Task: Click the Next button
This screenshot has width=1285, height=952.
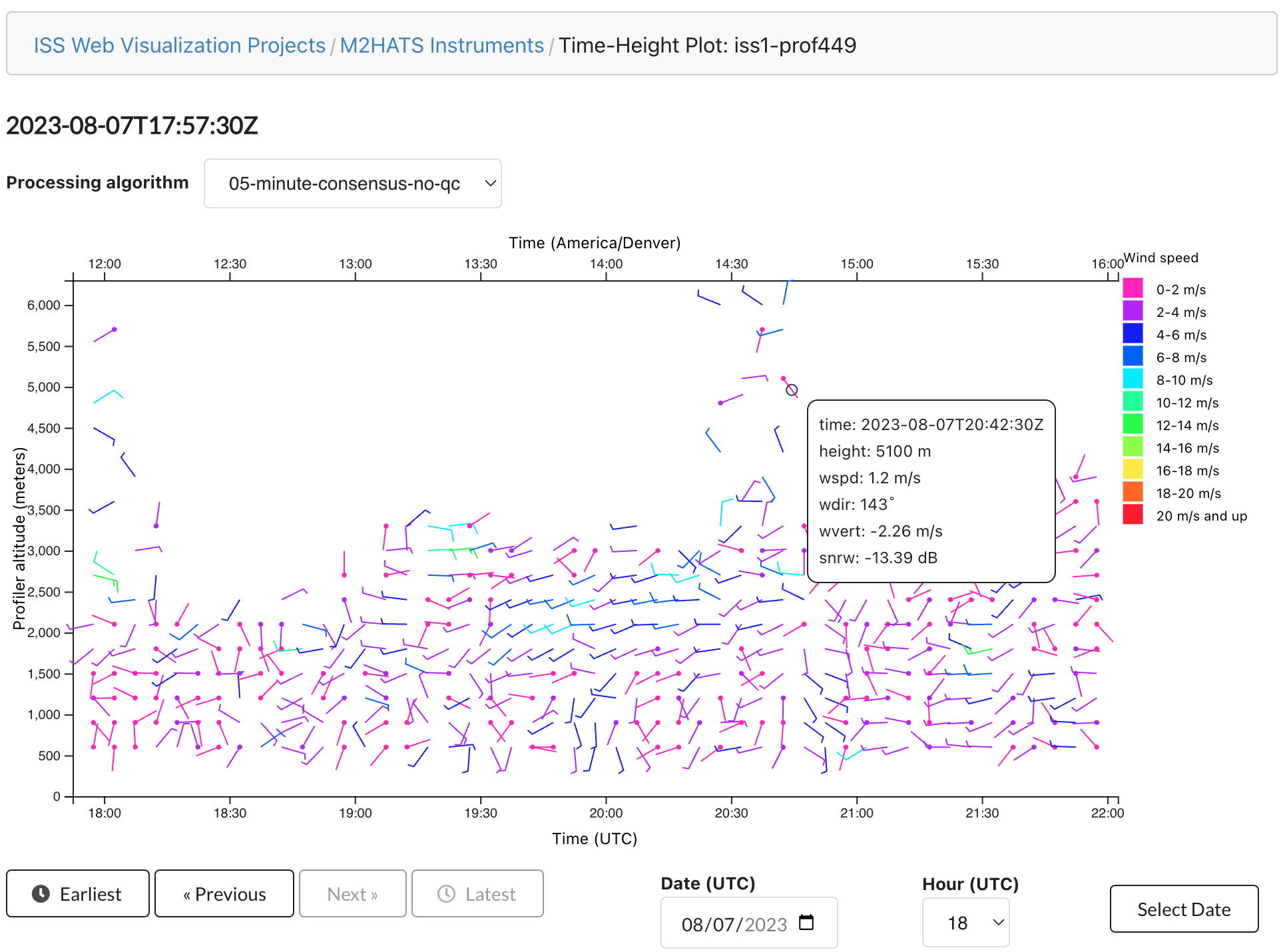Action: pyautogui.click(x=352, y=893)
